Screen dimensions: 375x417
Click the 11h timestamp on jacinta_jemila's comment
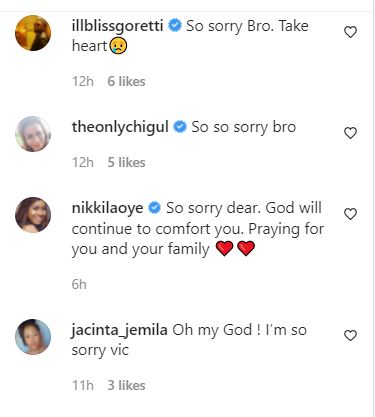click(x=83, y=385)
